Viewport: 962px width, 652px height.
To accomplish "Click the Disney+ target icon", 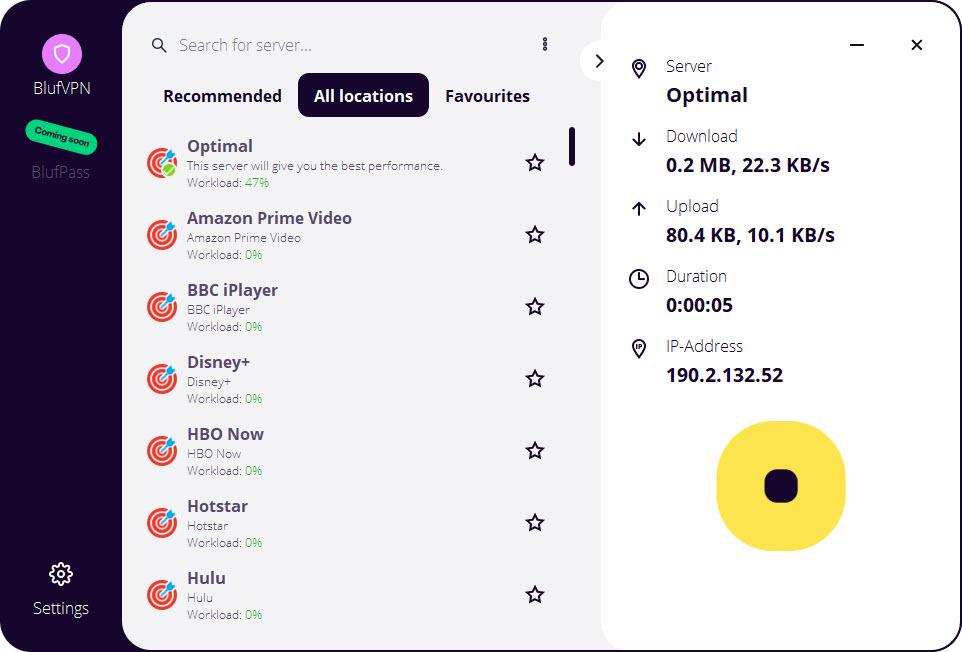I will point(162,378).
